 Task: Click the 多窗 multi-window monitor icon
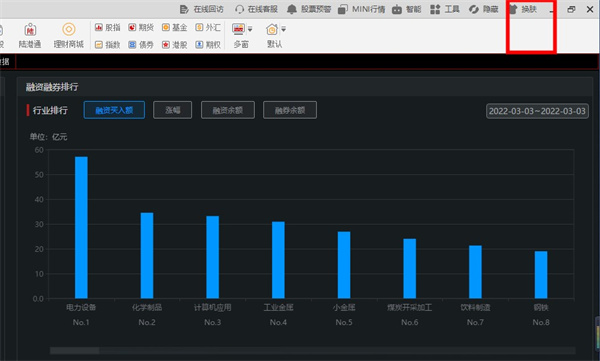point(238,29)
